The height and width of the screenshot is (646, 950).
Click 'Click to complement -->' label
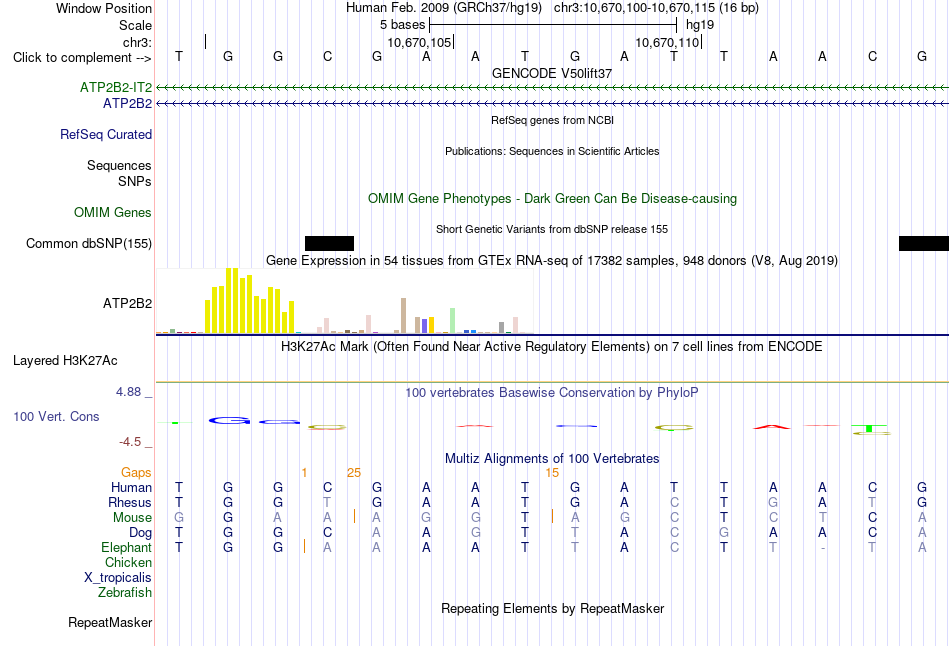(x=82, y=58)
